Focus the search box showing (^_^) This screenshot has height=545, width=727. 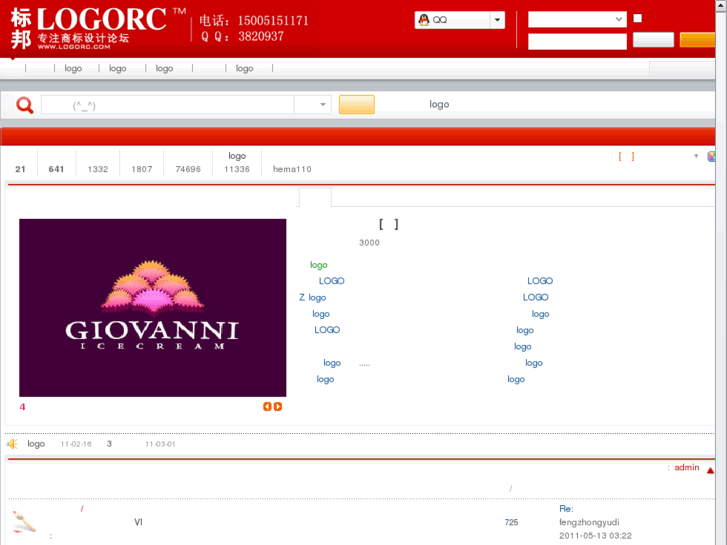click(167, 105)
